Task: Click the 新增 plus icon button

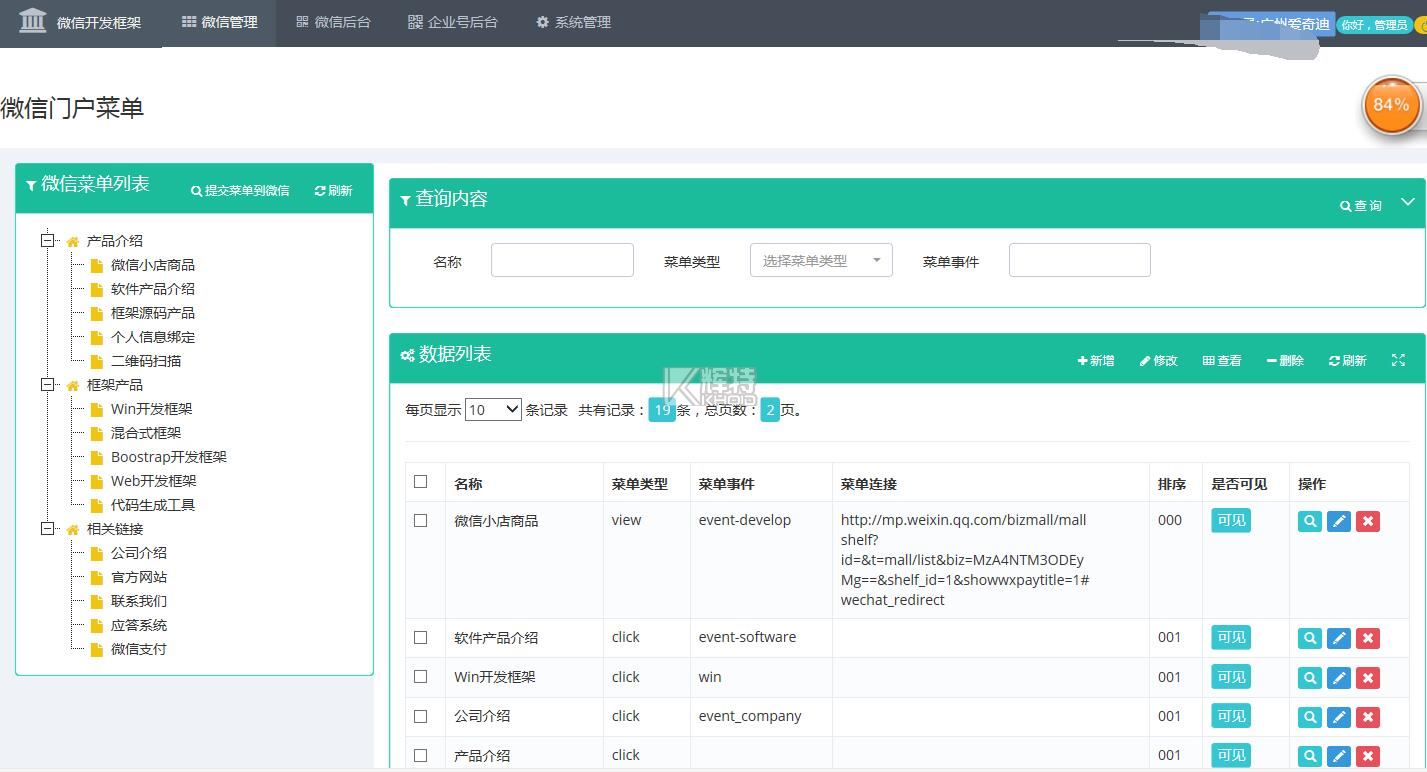Action: [1096, 360]
